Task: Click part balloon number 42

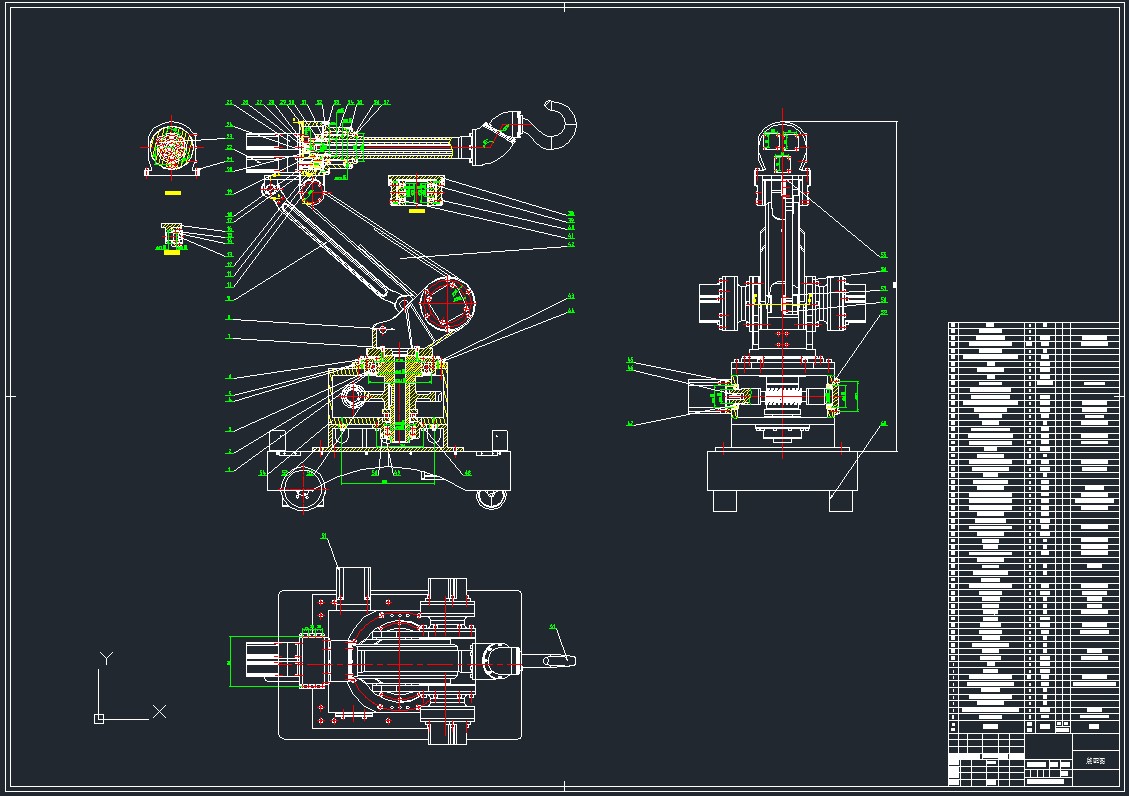Action: [x=571, y=245]
